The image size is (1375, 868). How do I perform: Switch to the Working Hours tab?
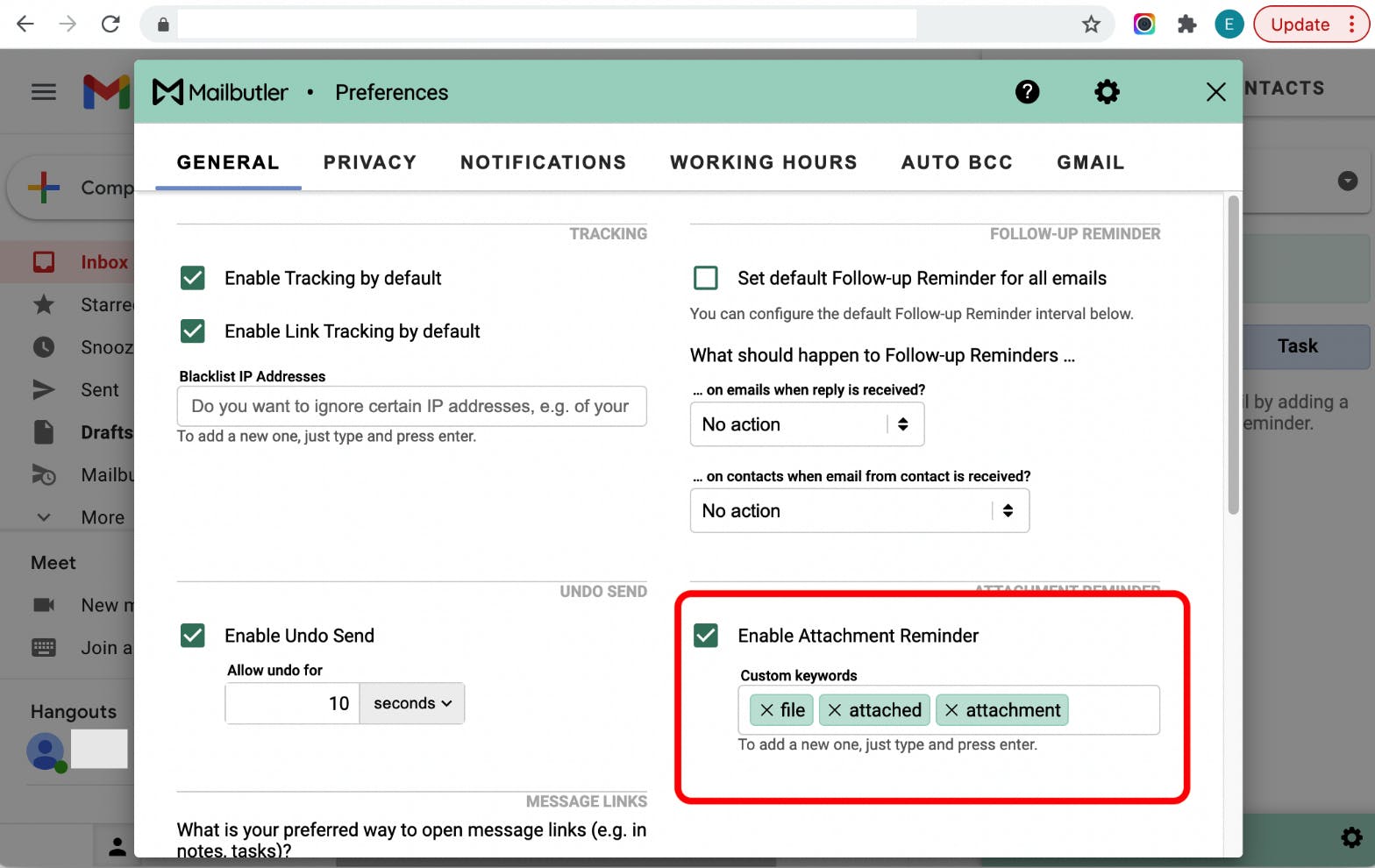764,162
